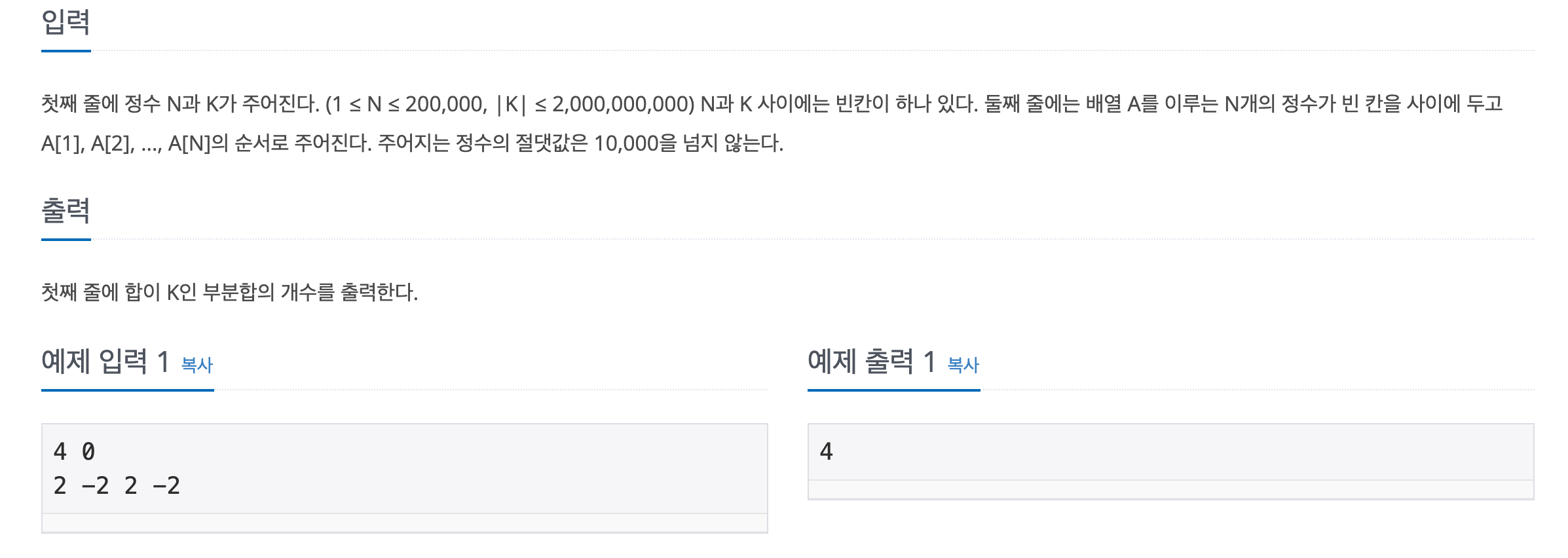Click the empty footer strip of sample output box
The width and height of the screenshot is (1568, 558).
[1171, 489]
